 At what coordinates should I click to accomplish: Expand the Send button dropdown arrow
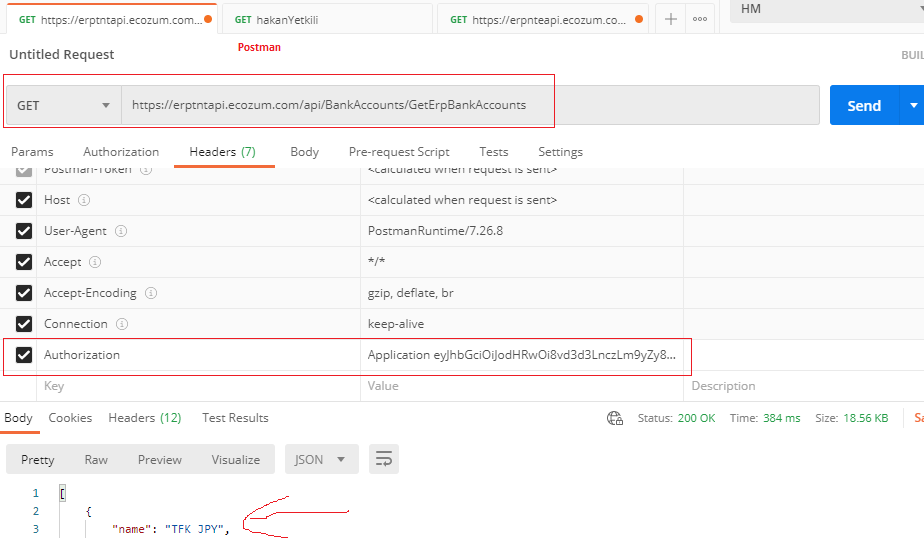[x=913, y=105]
